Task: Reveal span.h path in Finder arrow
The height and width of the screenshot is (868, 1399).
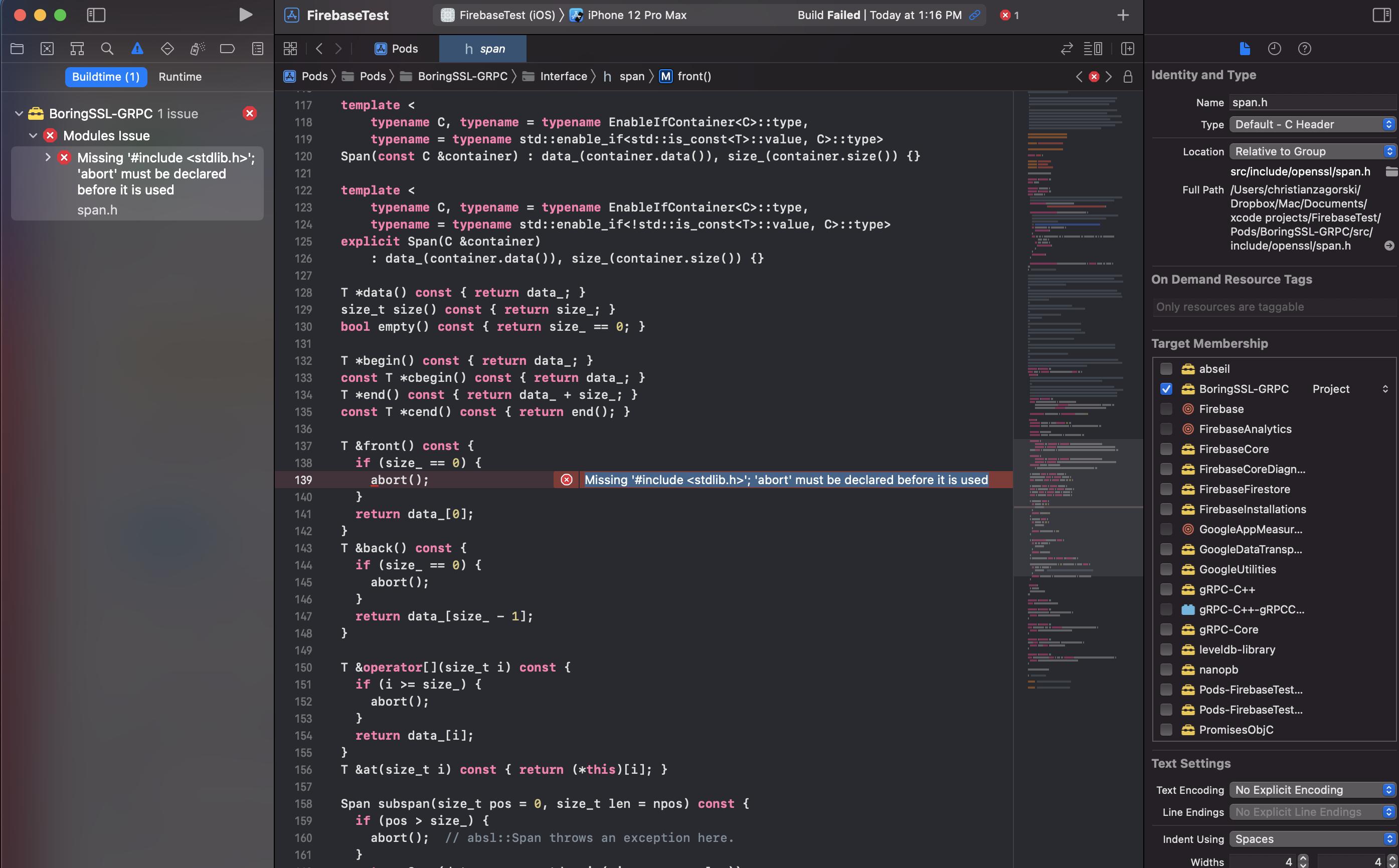Action: pyautogui.click(x=1389, y=246)
